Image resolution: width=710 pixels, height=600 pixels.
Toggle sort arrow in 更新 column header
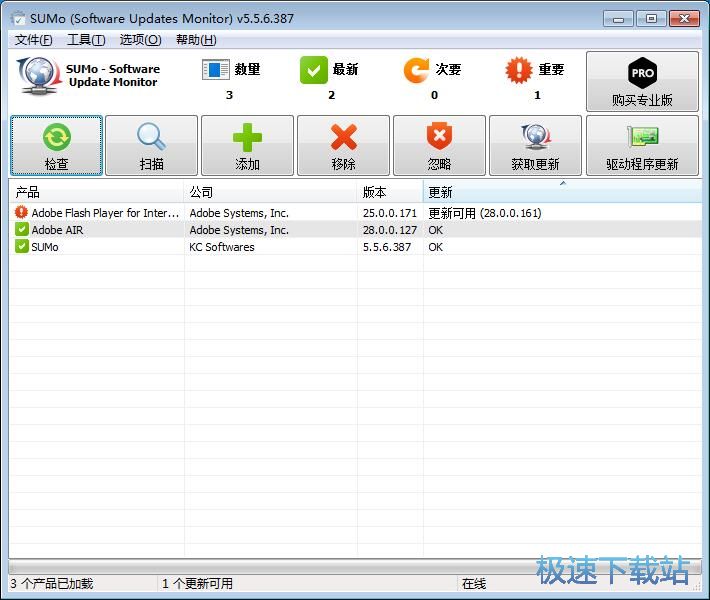click(563, 183)
